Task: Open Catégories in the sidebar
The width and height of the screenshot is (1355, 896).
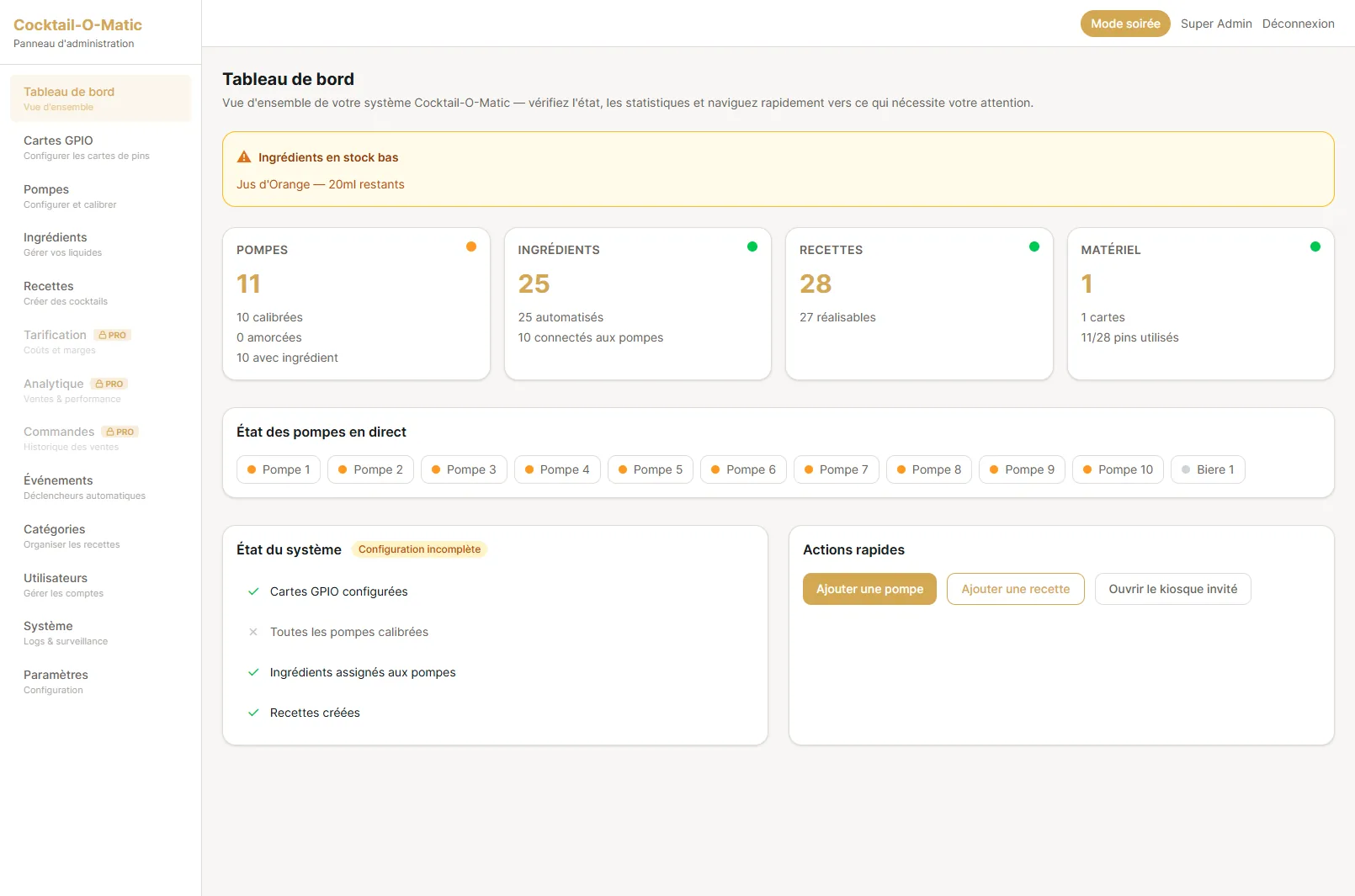Action: pyautogui.click(x=100, y=536)
